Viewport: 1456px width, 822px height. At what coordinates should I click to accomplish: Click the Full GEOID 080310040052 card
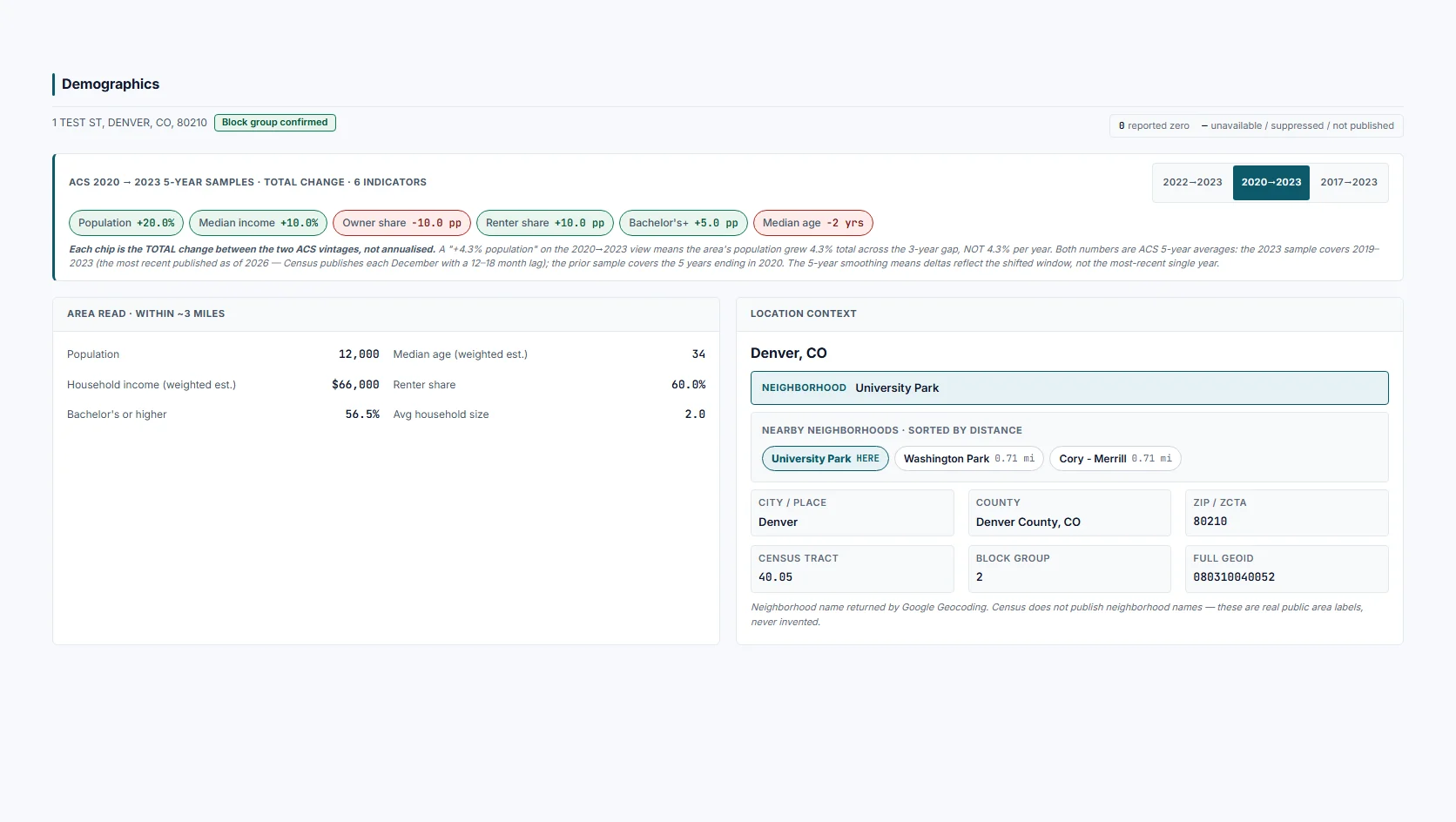pos(1287,569)
